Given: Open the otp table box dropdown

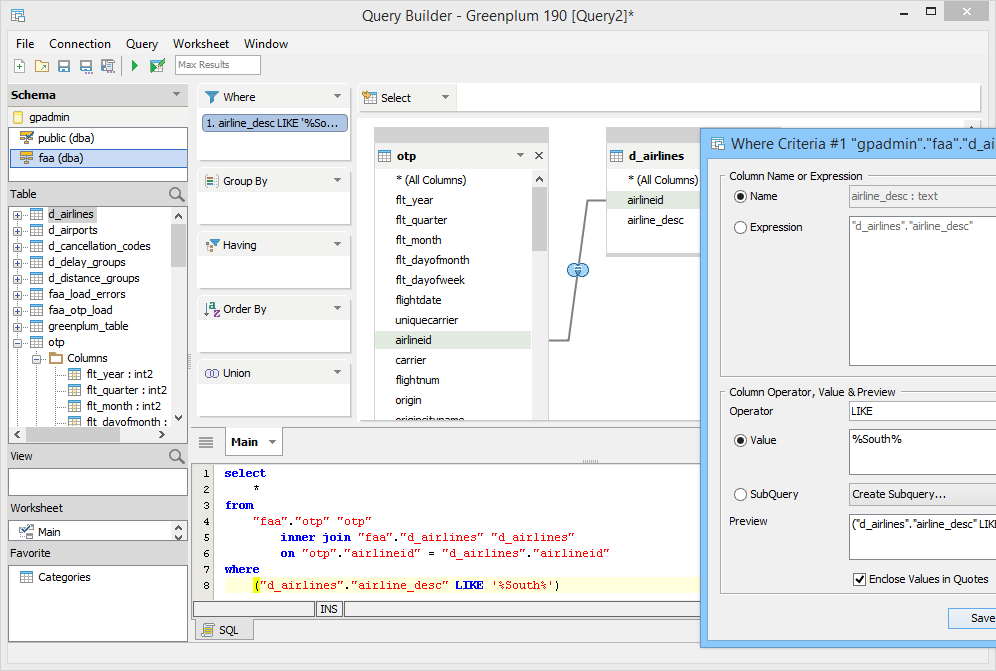Looking at the screenshot, I should [520, 155].
